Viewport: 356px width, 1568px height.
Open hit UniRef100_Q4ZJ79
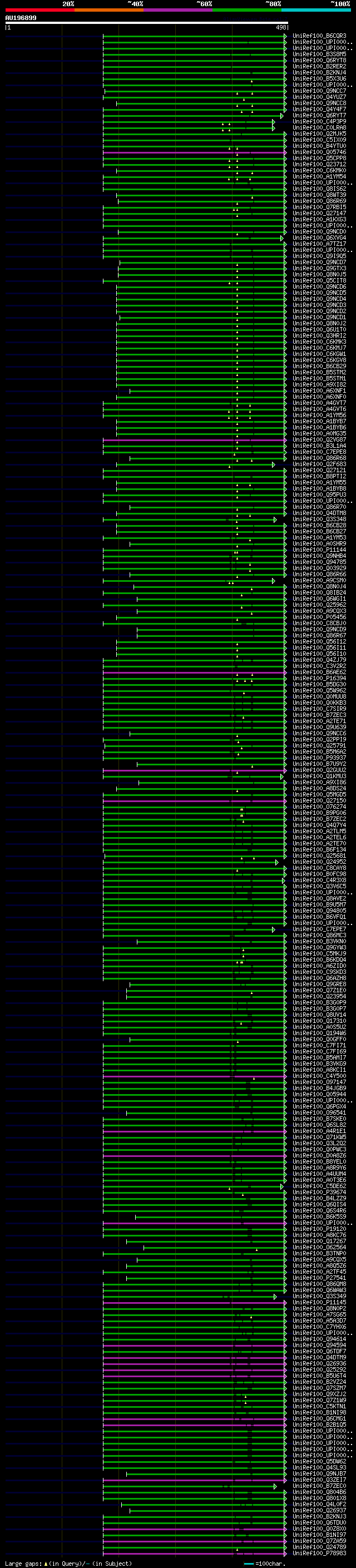tap(319, 660)
